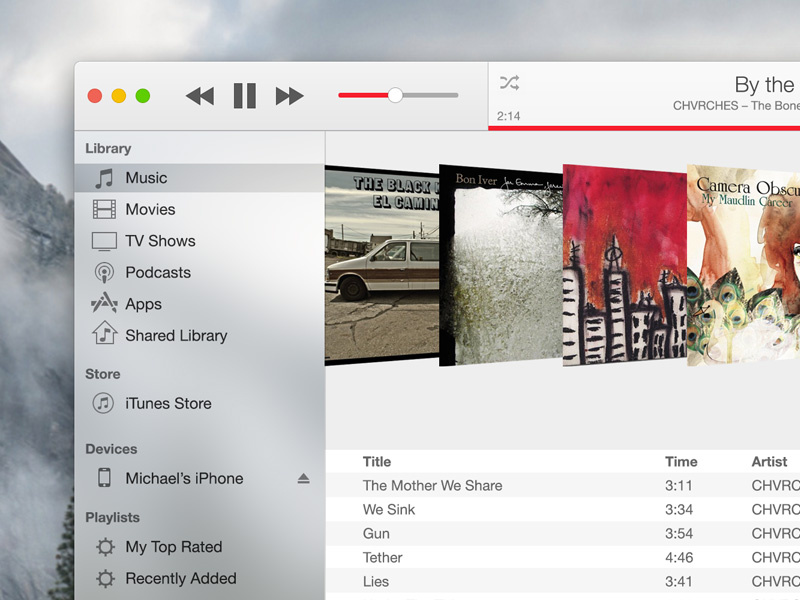The image size is (800, 600).
Task: Open My Top Rated playlist label
Action: [173, 547]
